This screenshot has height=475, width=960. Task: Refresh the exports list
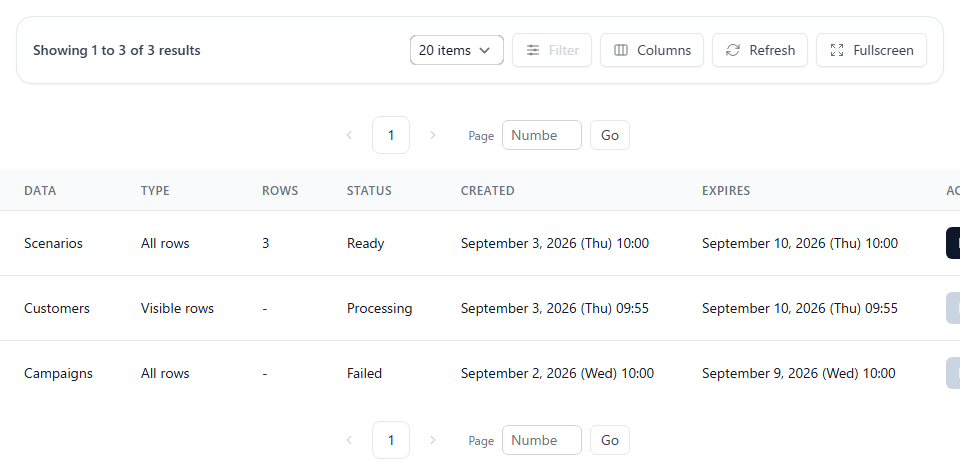coord(760,50)
